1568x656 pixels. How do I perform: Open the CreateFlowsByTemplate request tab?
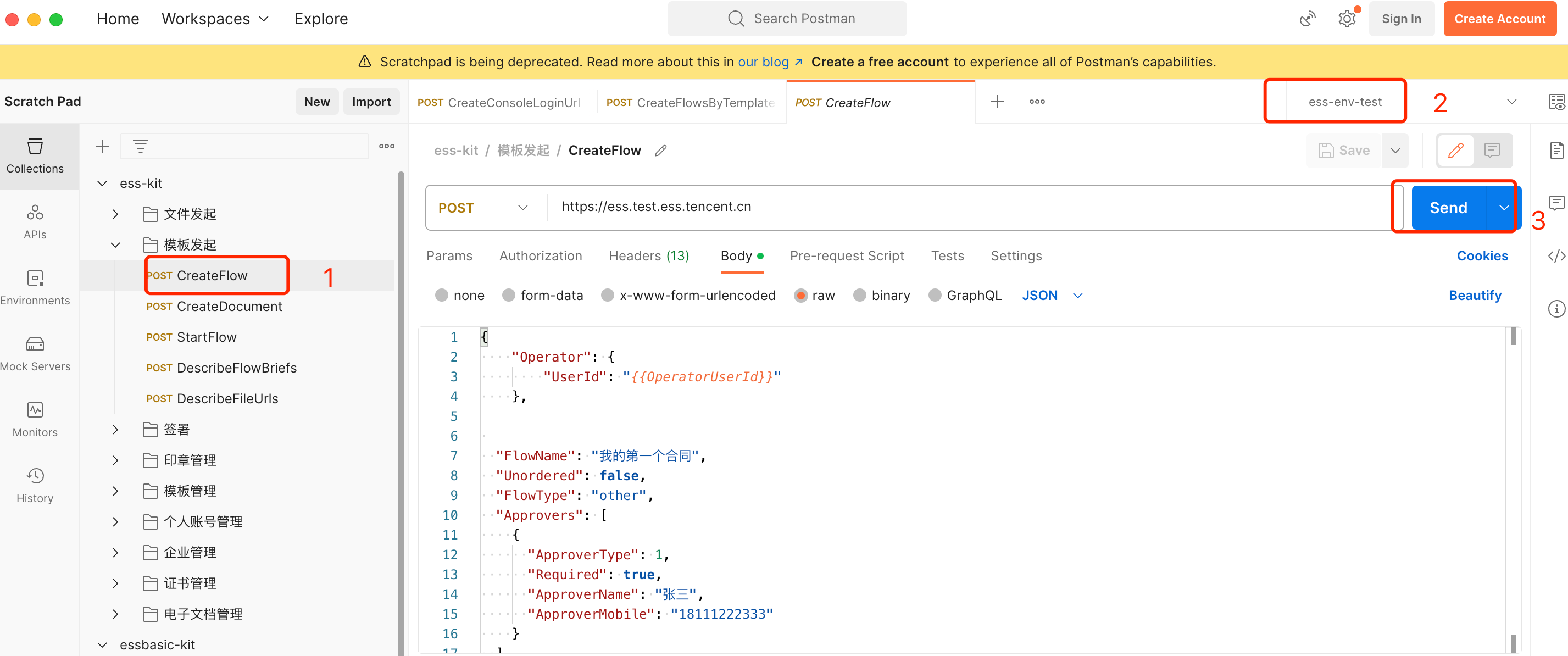(x=691, y=102)
